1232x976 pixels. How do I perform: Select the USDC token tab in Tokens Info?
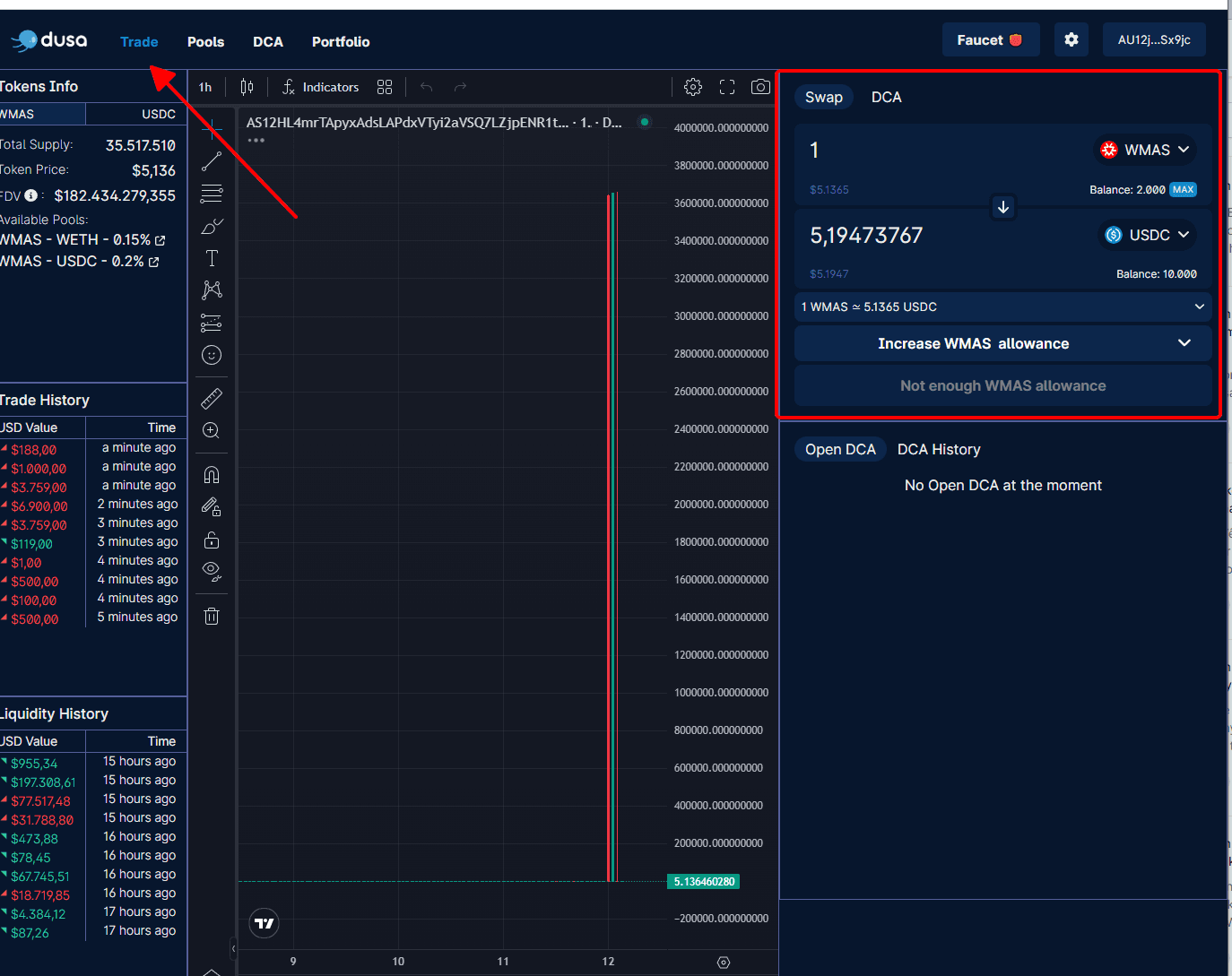coord(136,114)
